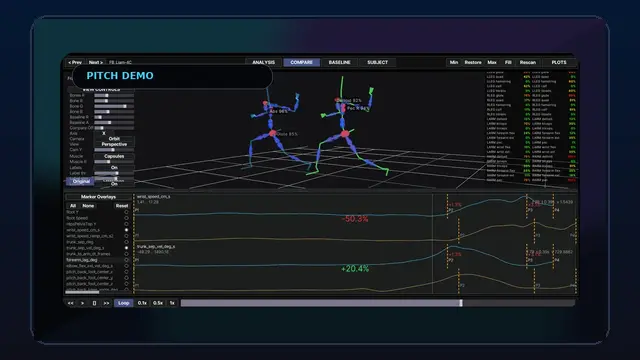Set playback speed to 0.5x

(x=158, y=303)
